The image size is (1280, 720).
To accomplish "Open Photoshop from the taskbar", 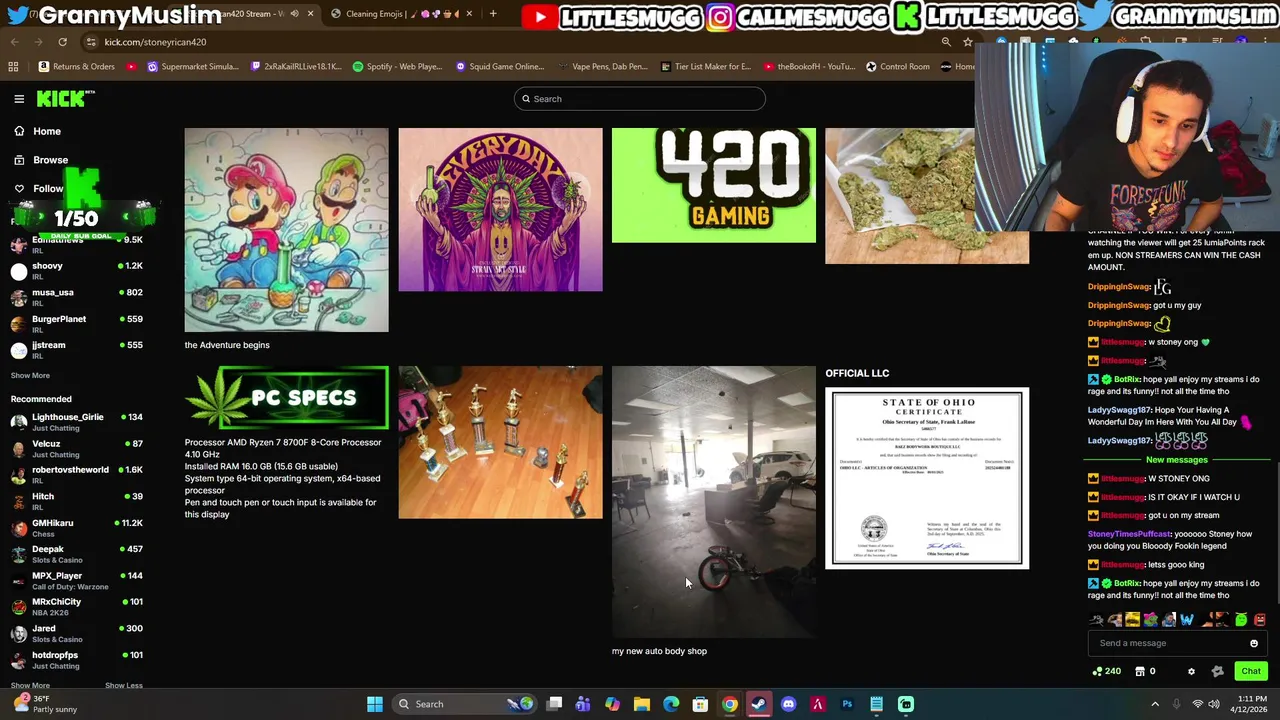I will (x=847, y=704).
